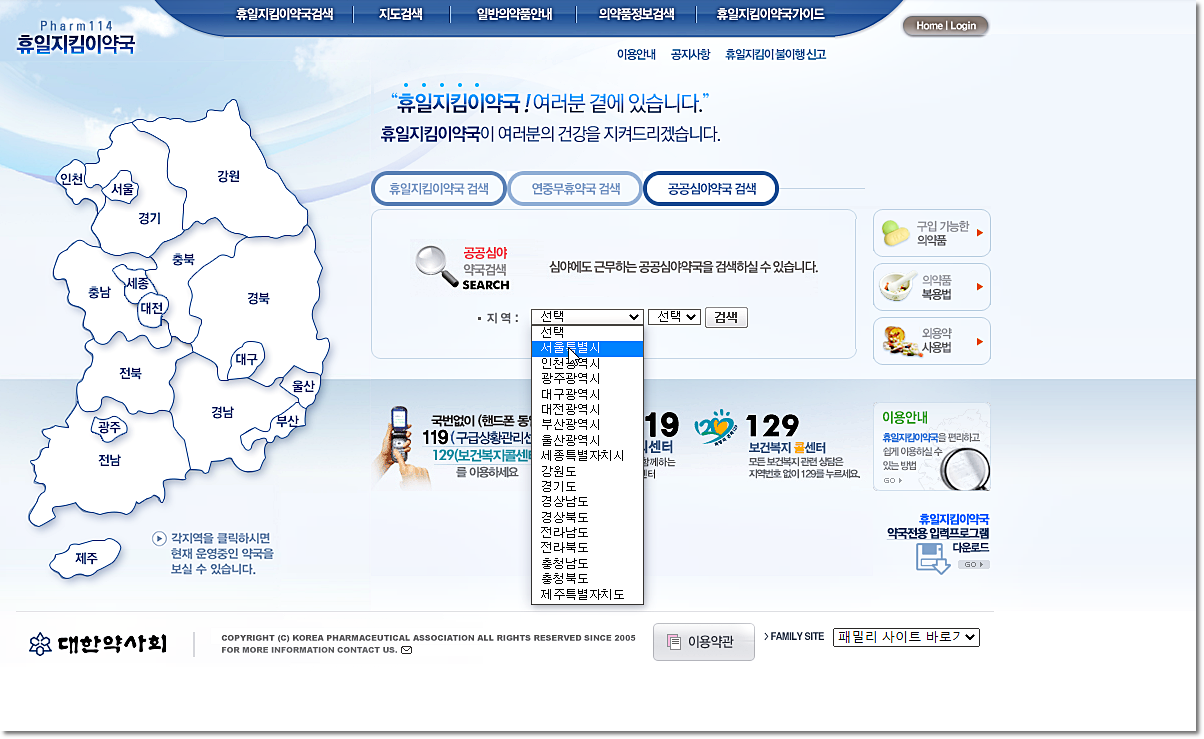Select 충청북도 from the list
This screenshot has width=1204, height=739.
587,579
